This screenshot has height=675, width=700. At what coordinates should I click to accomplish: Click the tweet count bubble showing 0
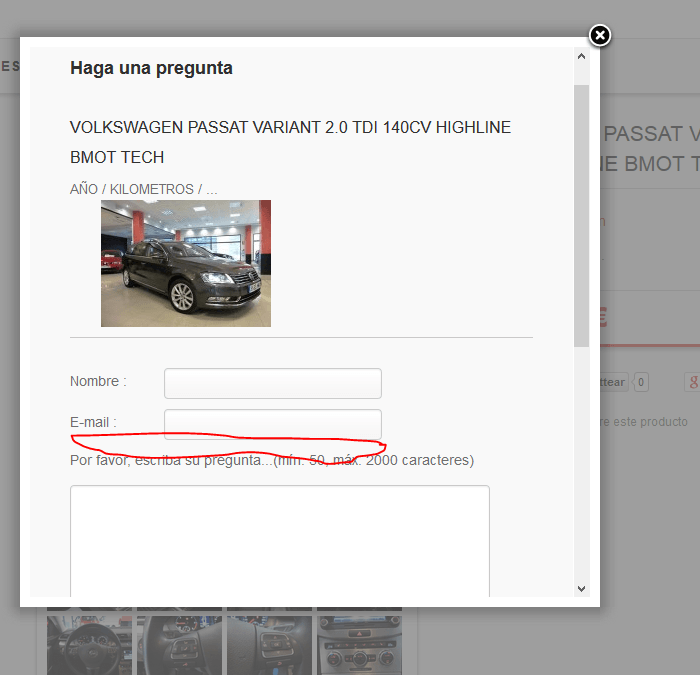pos(641,382)
